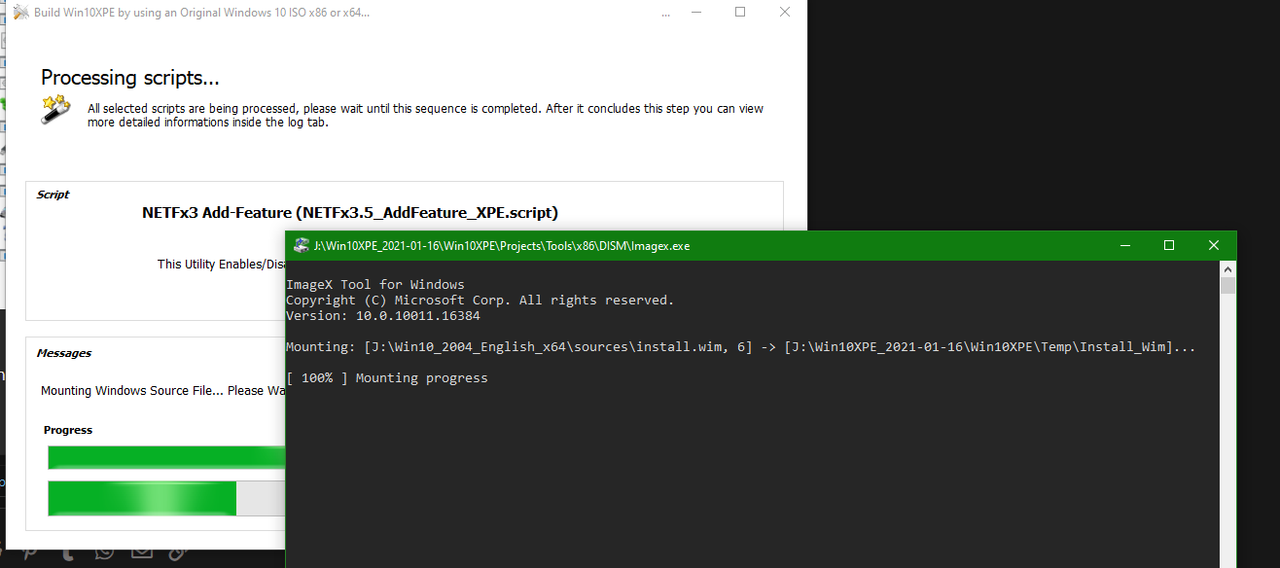Maximize the Build Win10XPE window
This screenshot has height=568, width=1280.
[740, 13]
